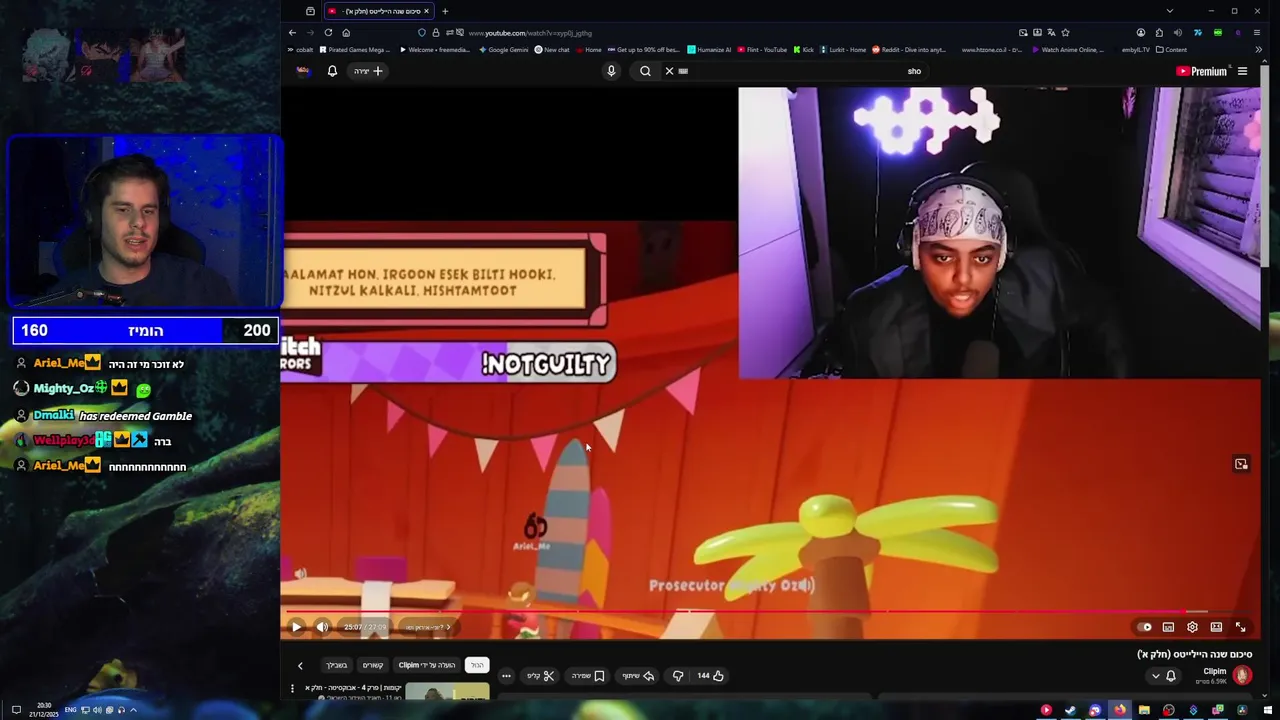Seek on the red video progress bar
This screenshot has width=1280, height=720.
click(770, 611)
